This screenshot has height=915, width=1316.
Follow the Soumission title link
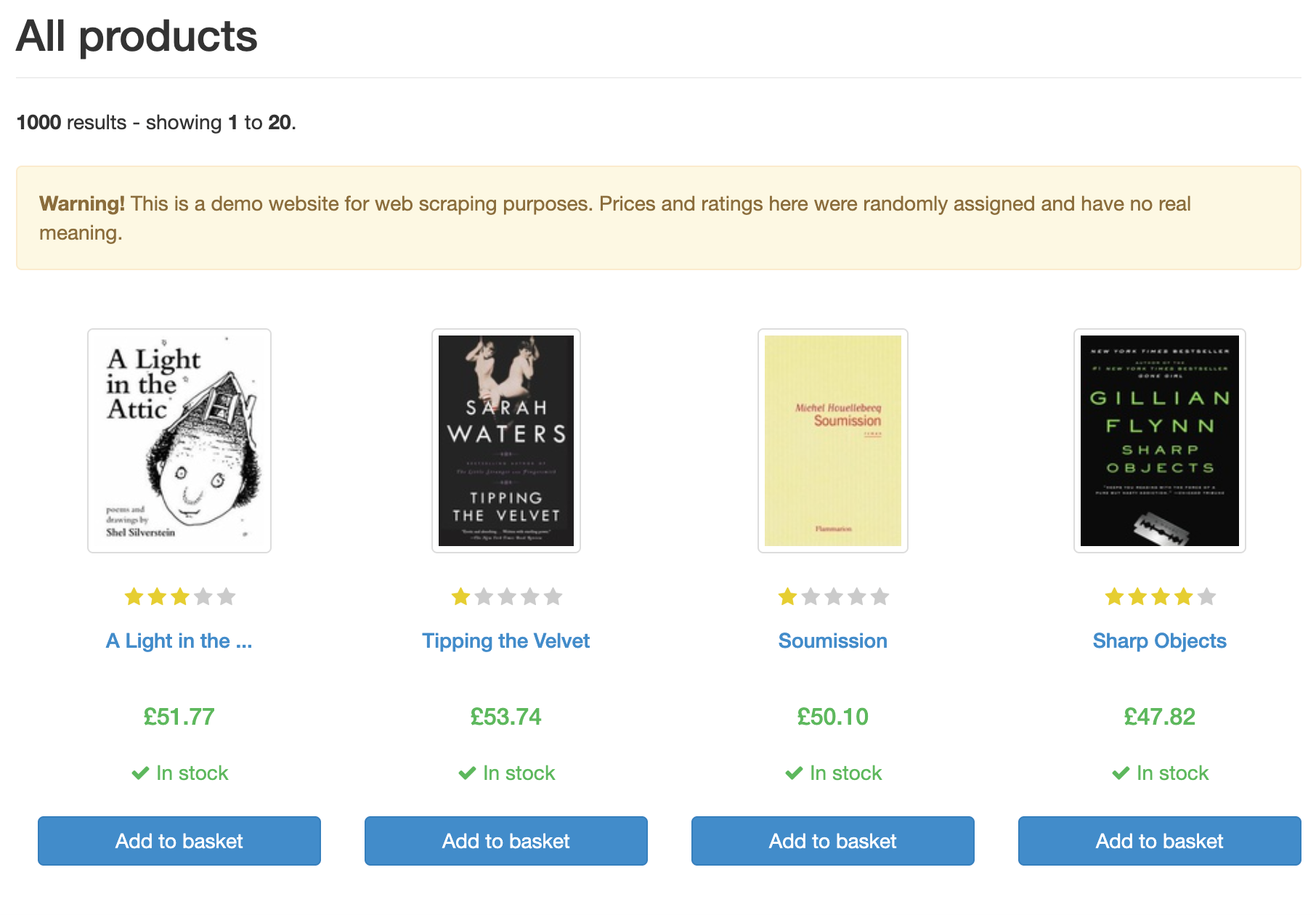(833, 641)
